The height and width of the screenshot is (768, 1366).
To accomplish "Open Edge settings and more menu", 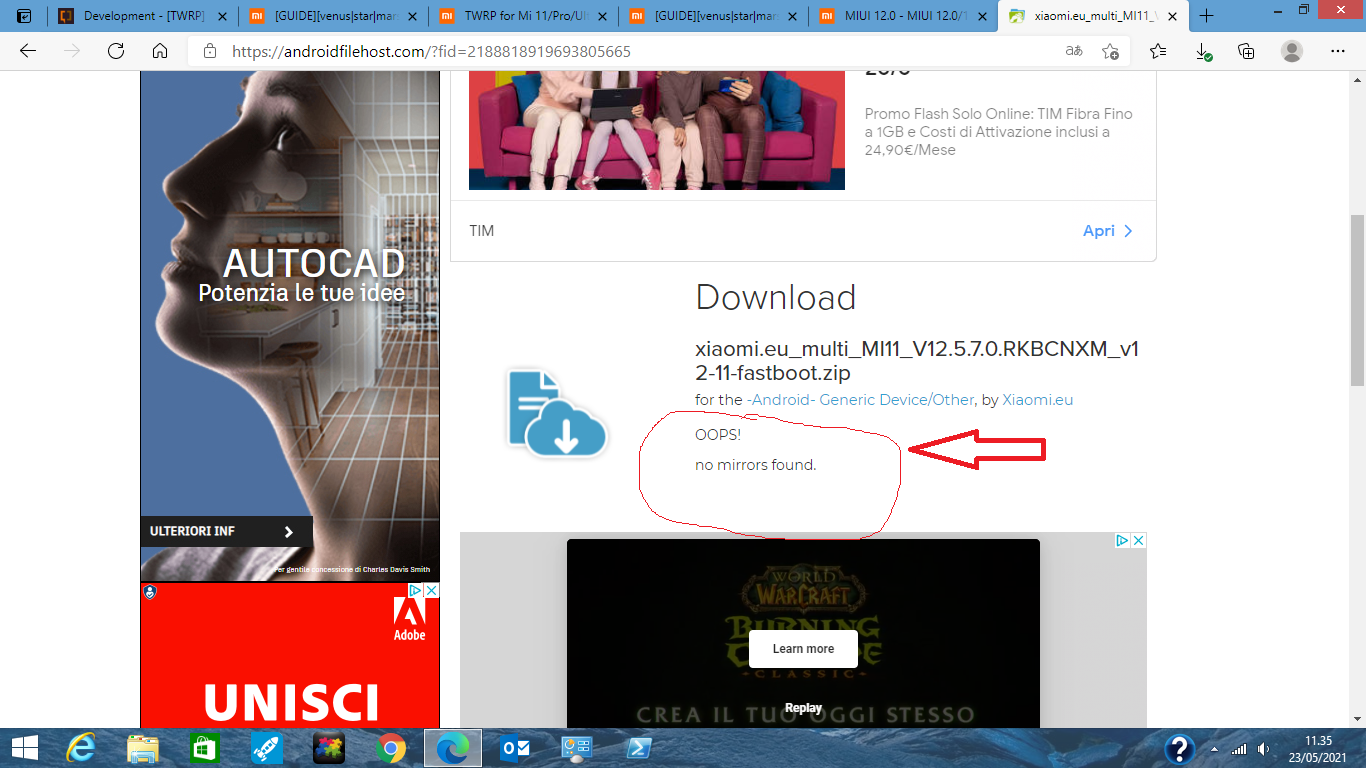I will 1338,51.
